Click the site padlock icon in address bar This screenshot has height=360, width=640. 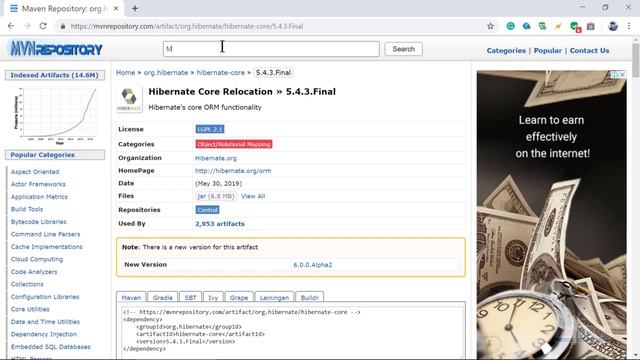coord(62,26)
